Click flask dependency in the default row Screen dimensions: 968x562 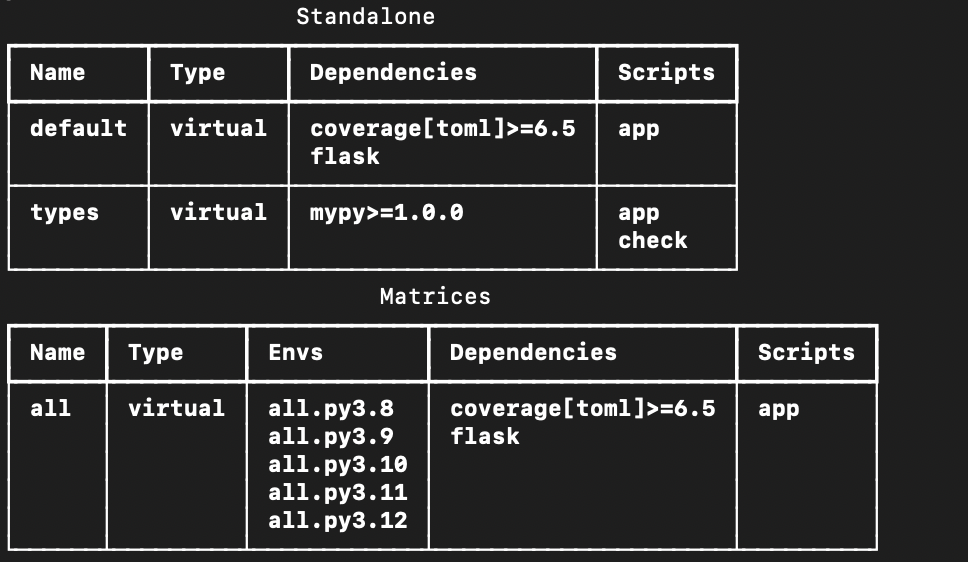344,157
